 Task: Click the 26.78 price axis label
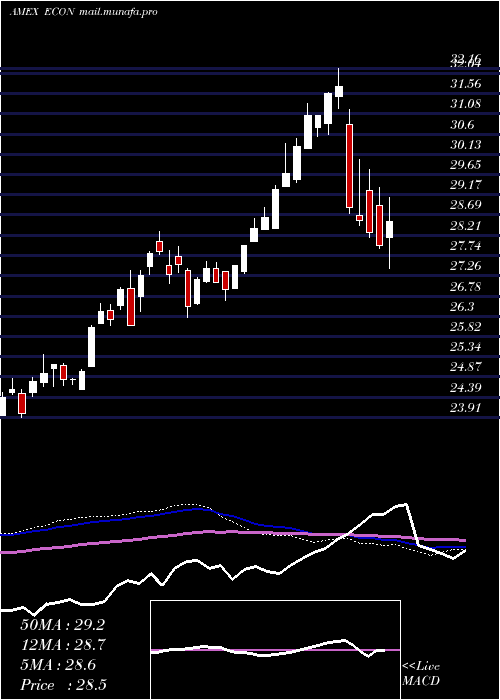point(466,286)
